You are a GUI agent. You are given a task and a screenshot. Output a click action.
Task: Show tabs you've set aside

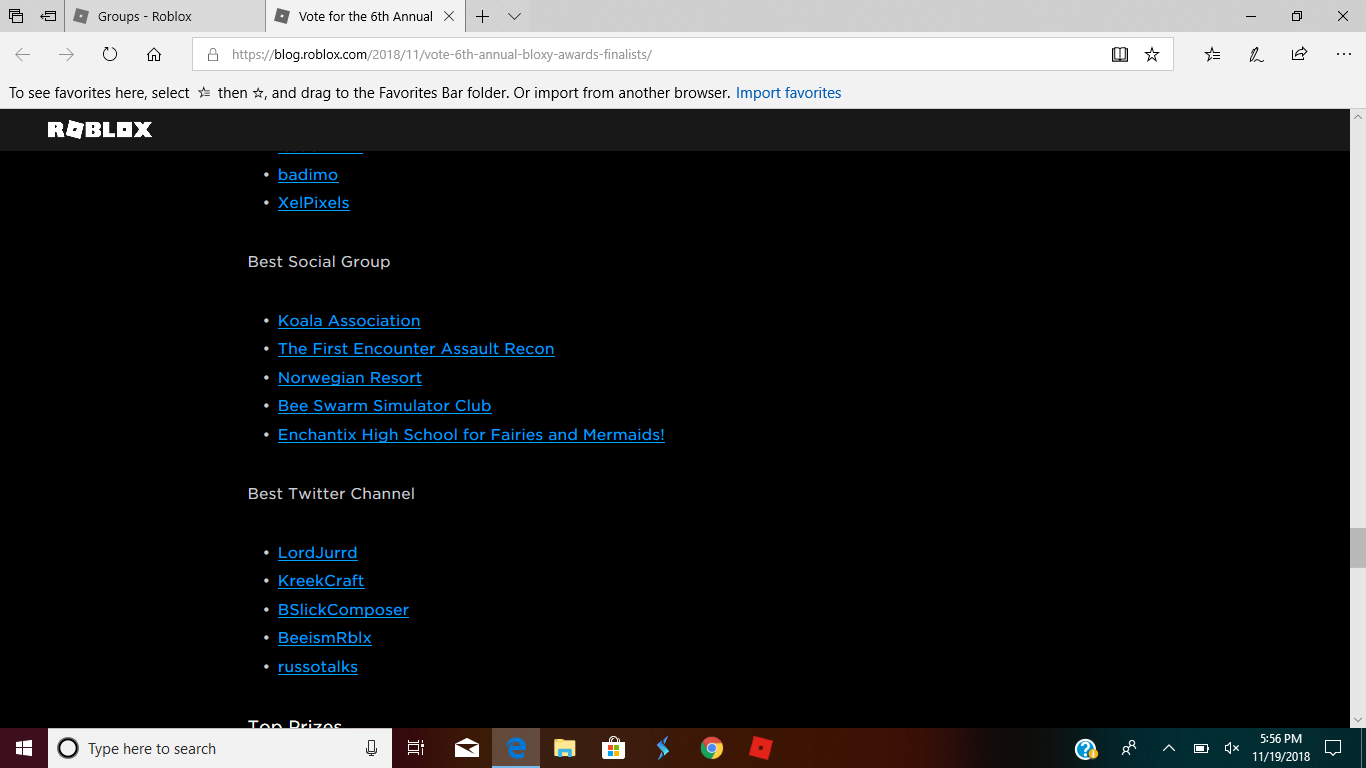pos(16,16)
